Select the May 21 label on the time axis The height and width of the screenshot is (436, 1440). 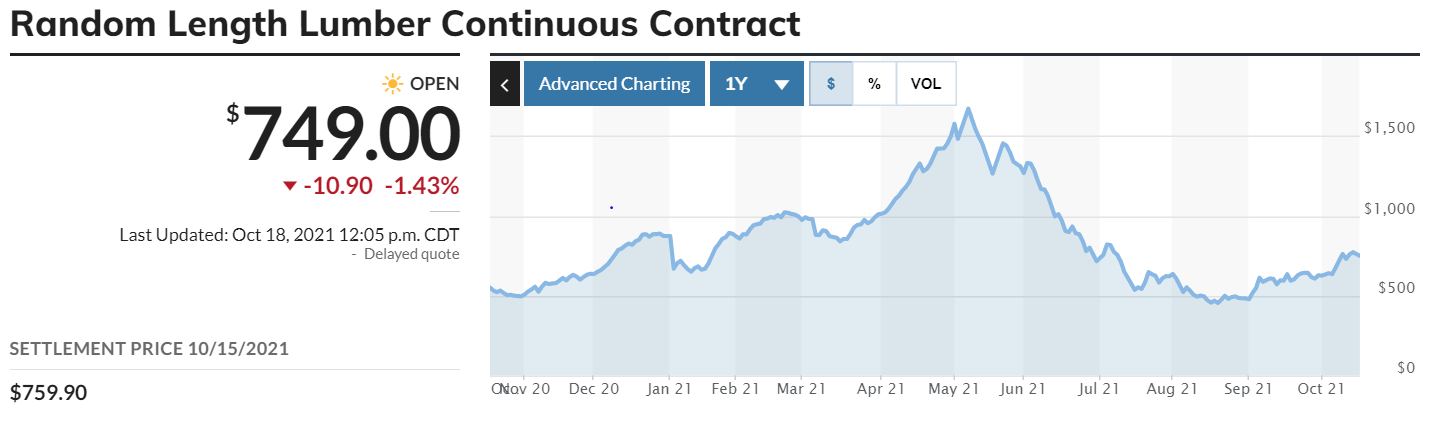[x=953, y=388]
